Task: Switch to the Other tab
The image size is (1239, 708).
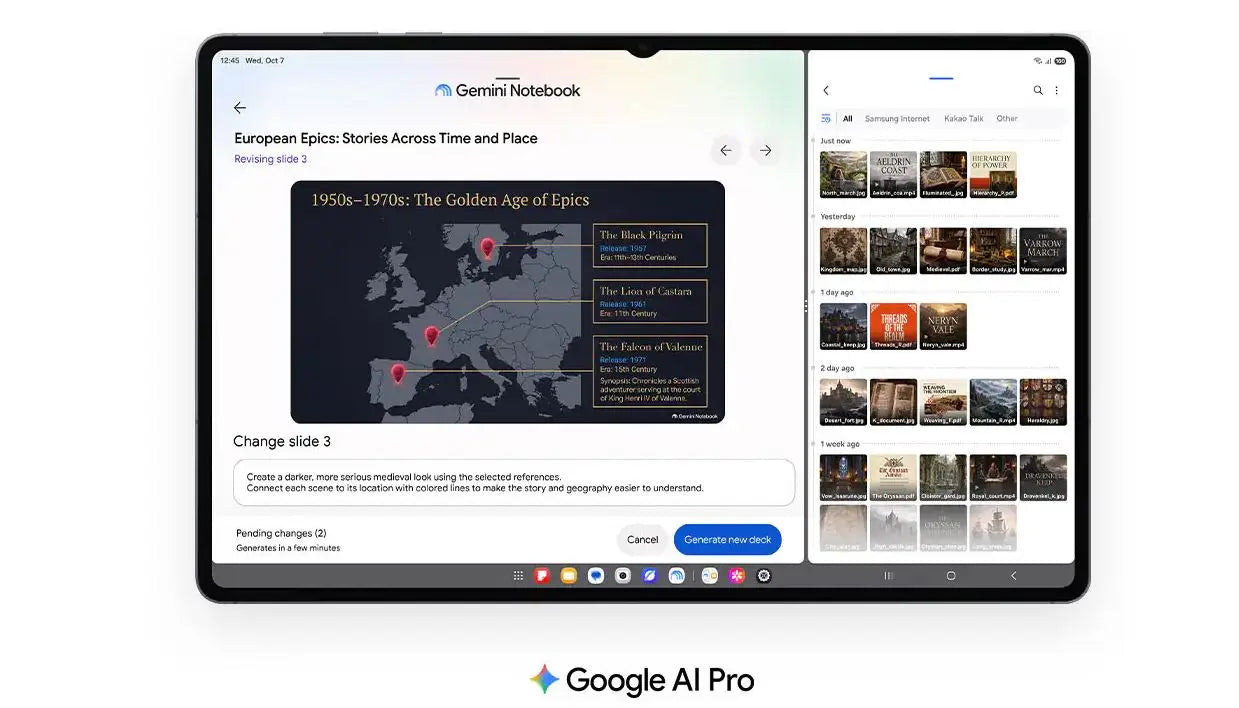Action: (x=1007, y=118)
